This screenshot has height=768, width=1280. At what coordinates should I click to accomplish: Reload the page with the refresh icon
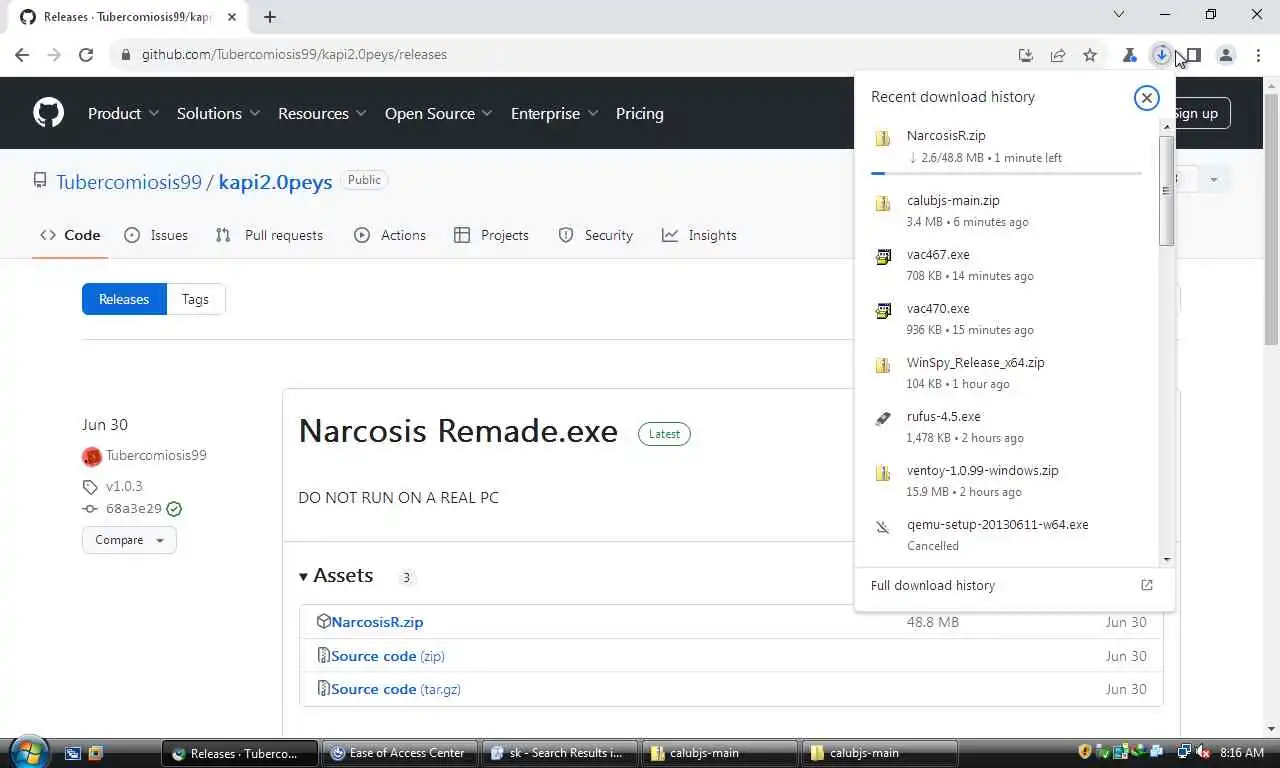(x=86, y=55)
